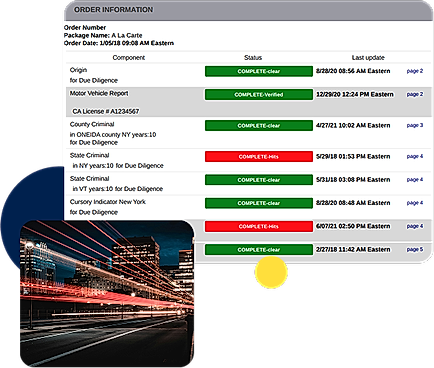Image resolution: width=434 pixels, height=368 pixels.
Task: Click Package Name: A La Carte text
Action: point(103,35)
